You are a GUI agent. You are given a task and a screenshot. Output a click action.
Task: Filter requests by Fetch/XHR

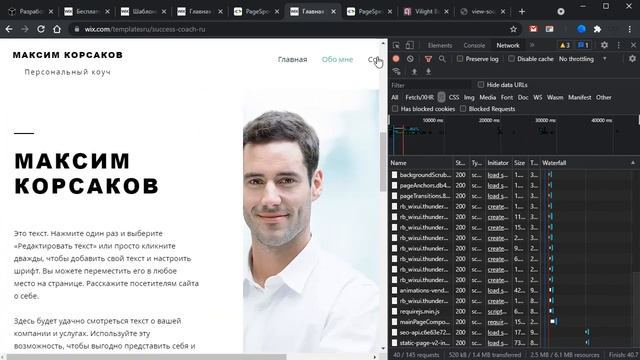coord(419,97)
